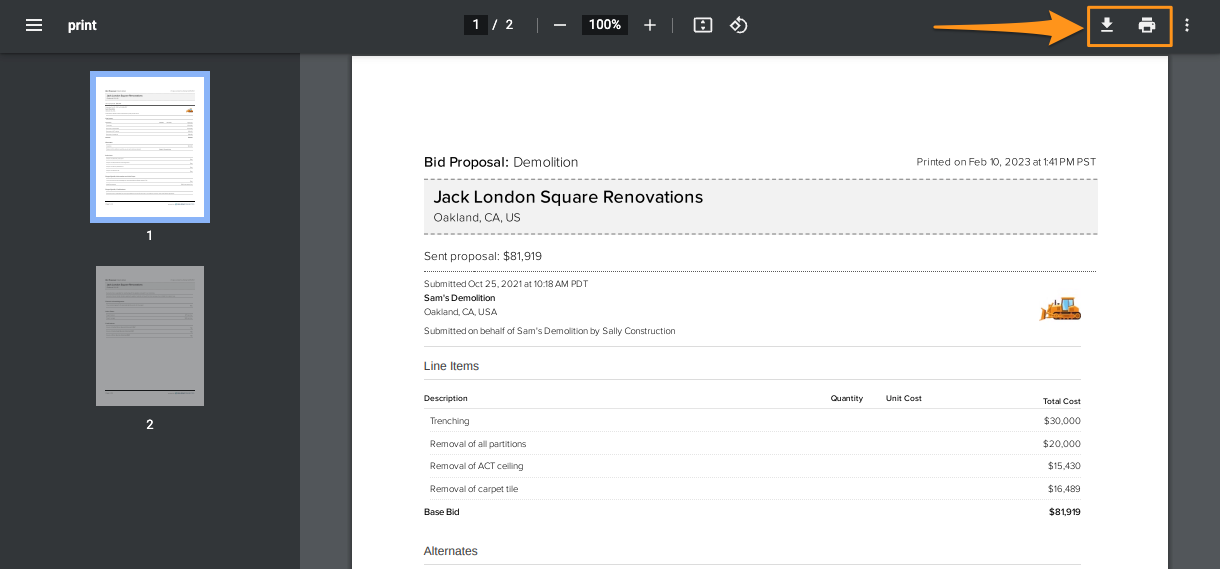Click the Removal of ACT ceiling row
This screenshot has height=569, width=1220.
click(x=476, y=466)
